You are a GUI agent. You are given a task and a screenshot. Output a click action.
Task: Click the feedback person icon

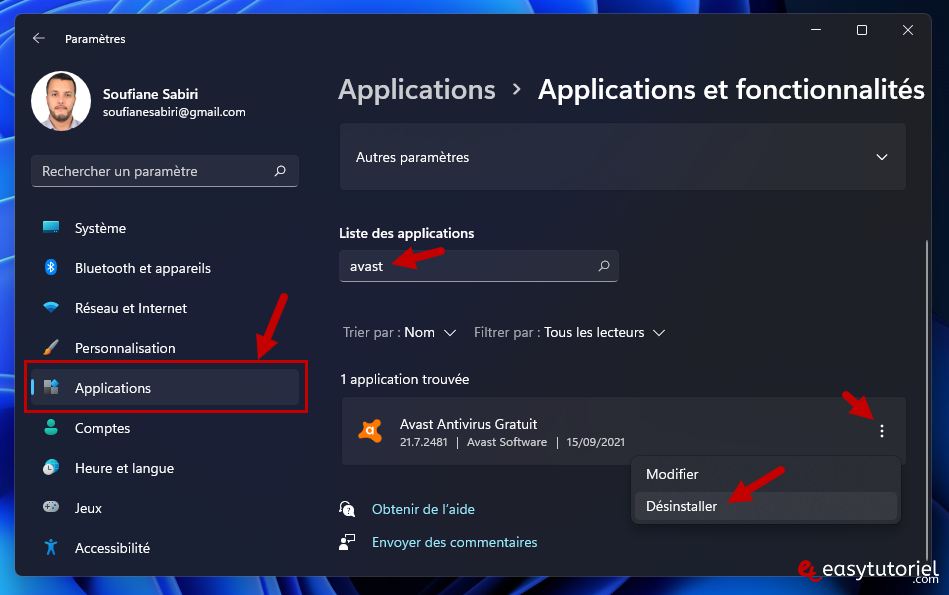[x=347, y=542]
